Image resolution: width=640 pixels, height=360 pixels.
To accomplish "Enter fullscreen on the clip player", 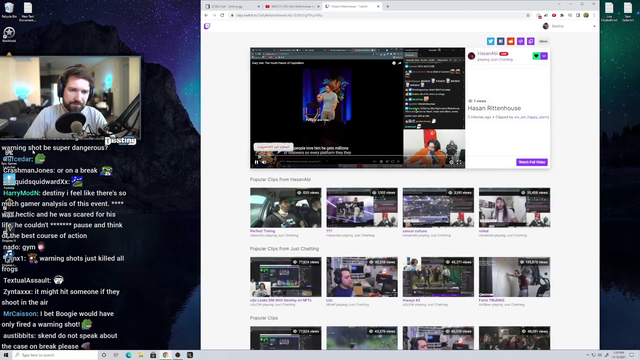I will click(459, 162).
